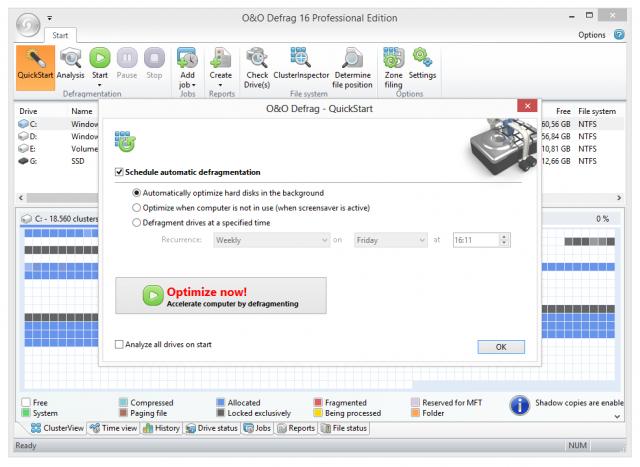Open the Reports bottom tab
Screen dimensions: 640x467
[296, 428]
